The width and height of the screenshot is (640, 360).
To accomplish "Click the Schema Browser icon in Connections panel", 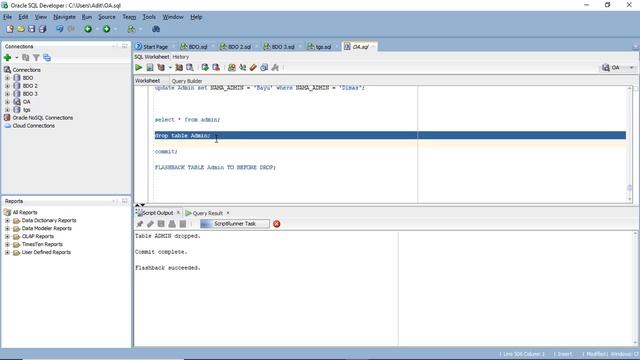I will tap(47, 58).
